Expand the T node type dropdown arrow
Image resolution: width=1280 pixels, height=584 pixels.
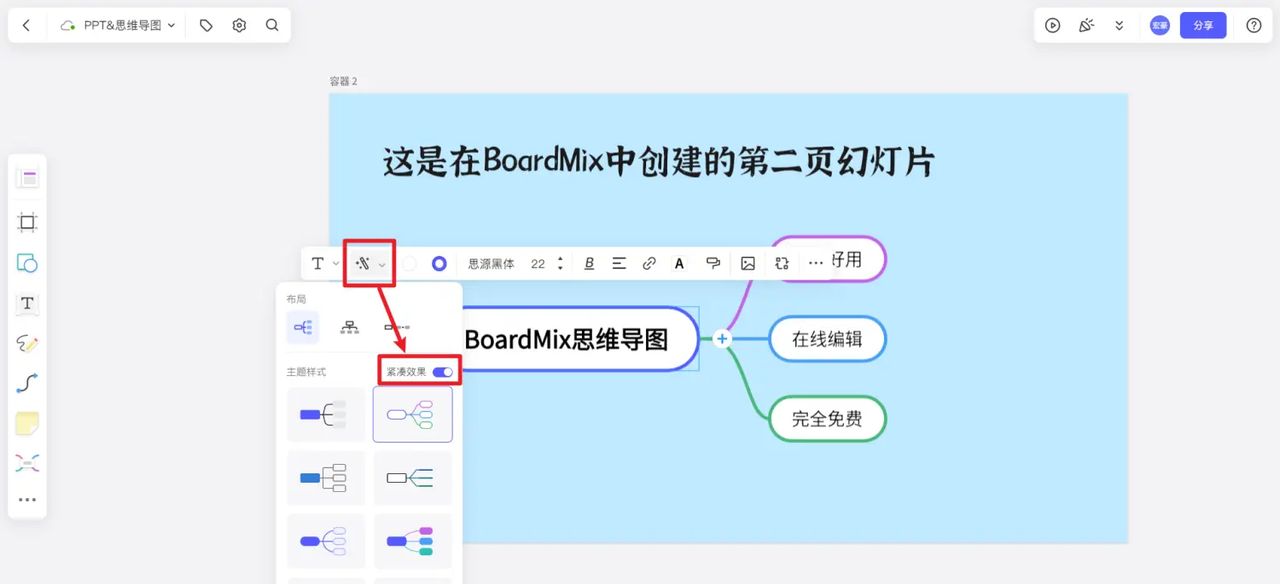point(335,264)
